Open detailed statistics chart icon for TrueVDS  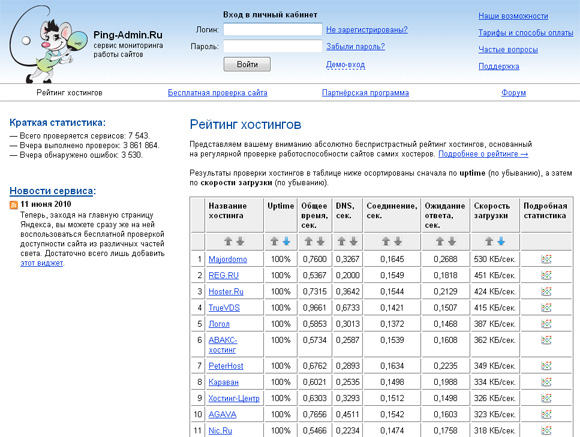(x=546, y=307)
